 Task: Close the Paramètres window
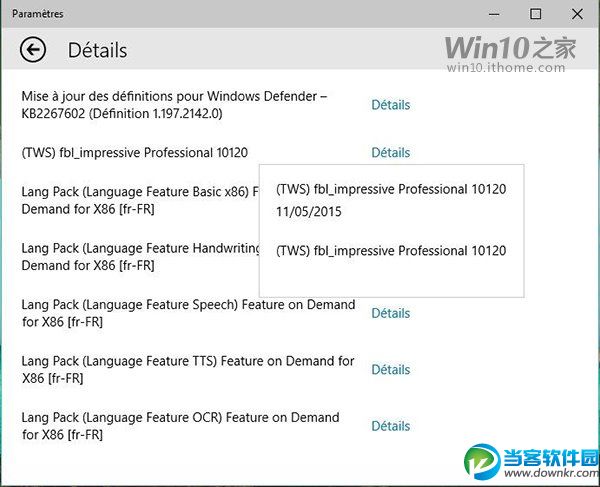tap(577, 14)
